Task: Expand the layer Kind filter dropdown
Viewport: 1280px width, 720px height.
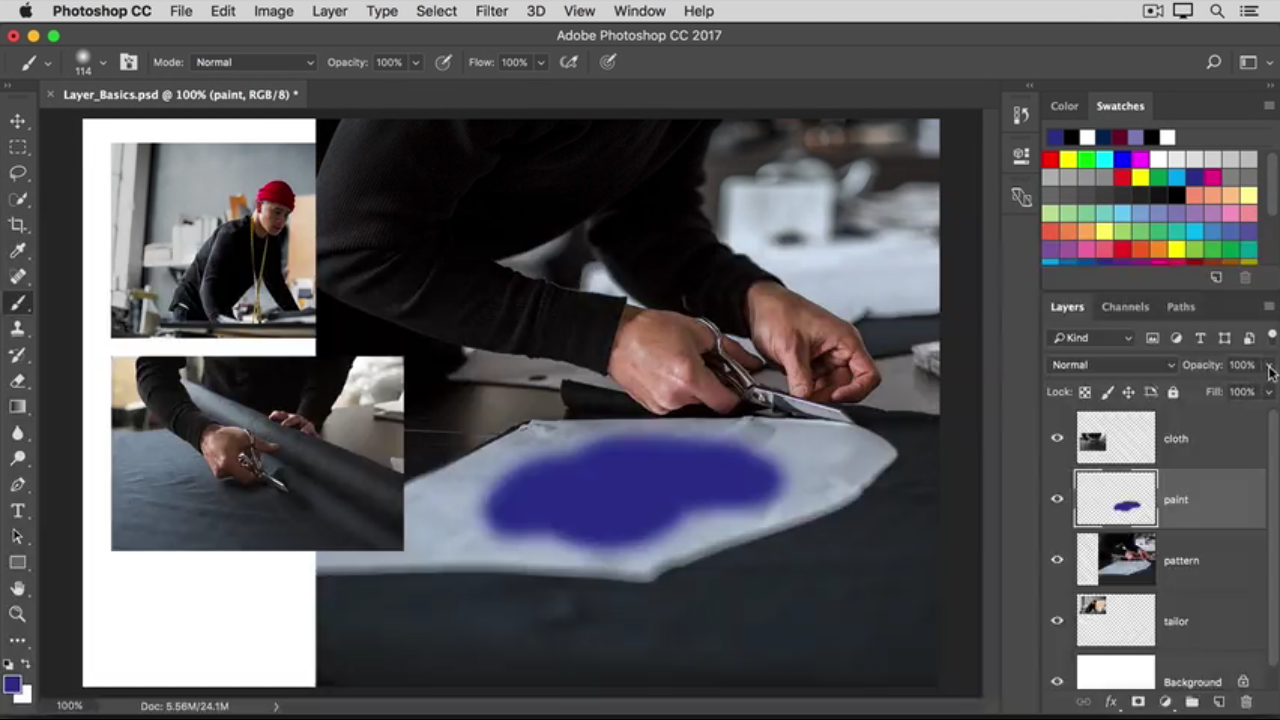Action: point(1091,338)
